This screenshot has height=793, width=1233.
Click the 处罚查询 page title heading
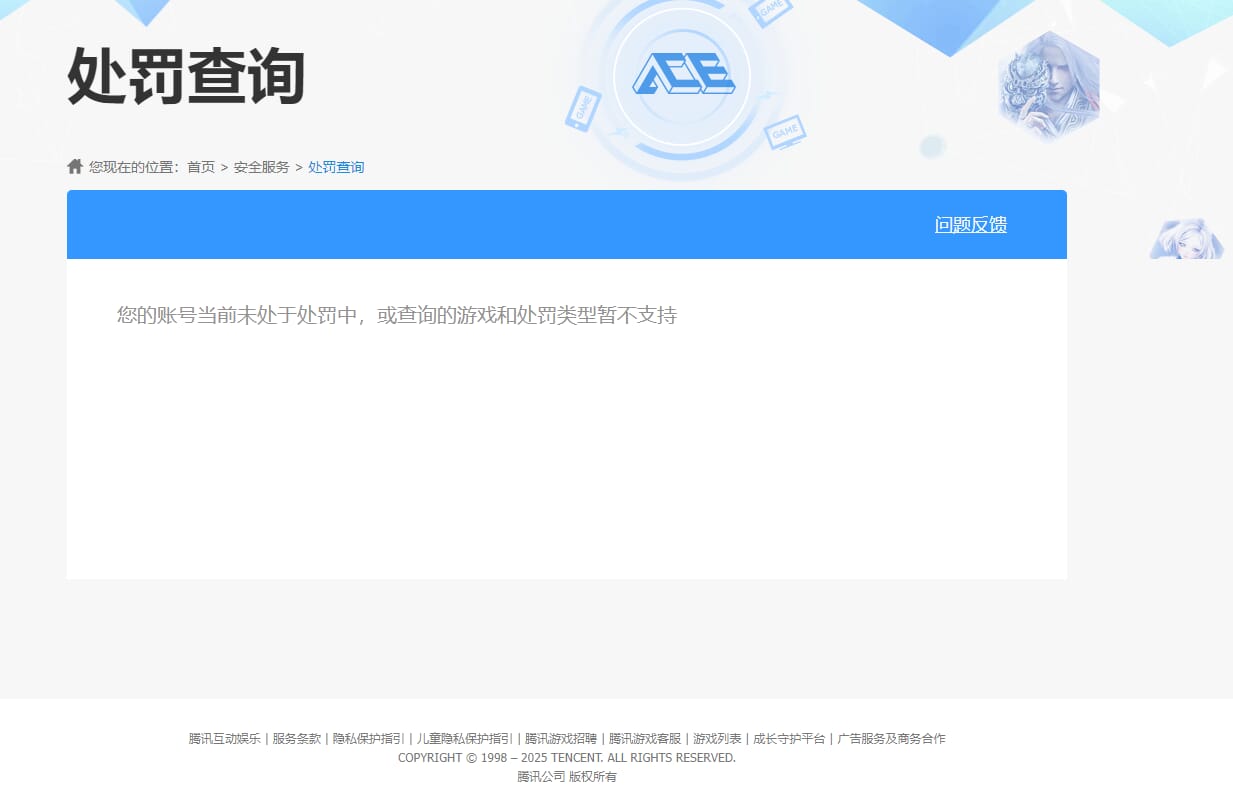[x=186, y=77]
